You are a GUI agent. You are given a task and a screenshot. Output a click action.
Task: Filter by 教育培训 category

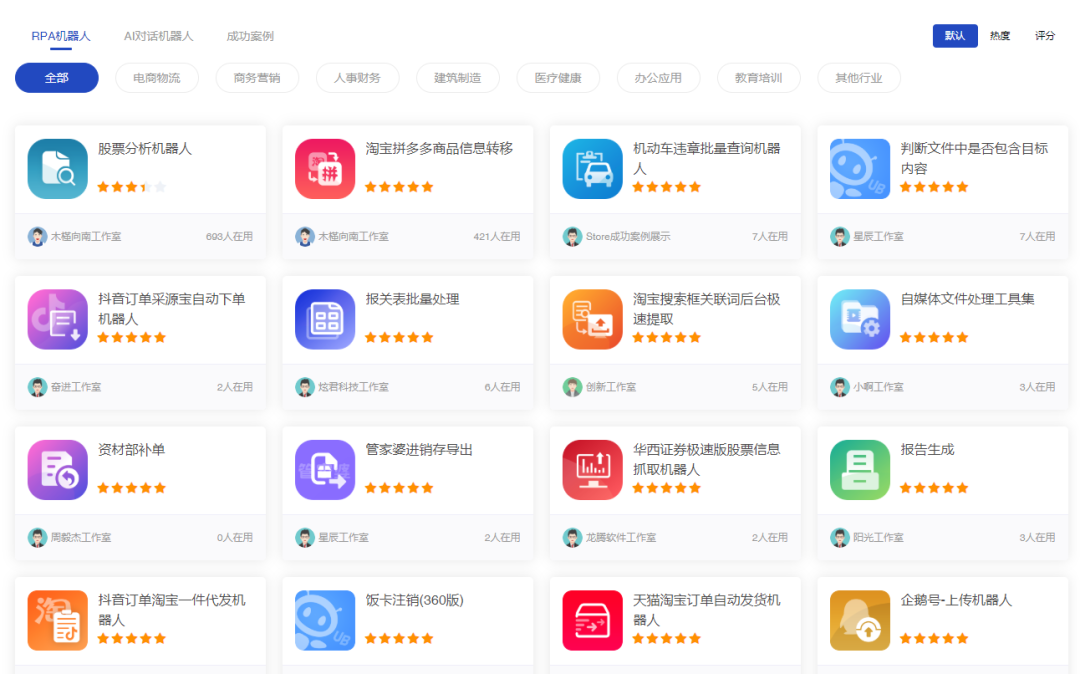758,78
